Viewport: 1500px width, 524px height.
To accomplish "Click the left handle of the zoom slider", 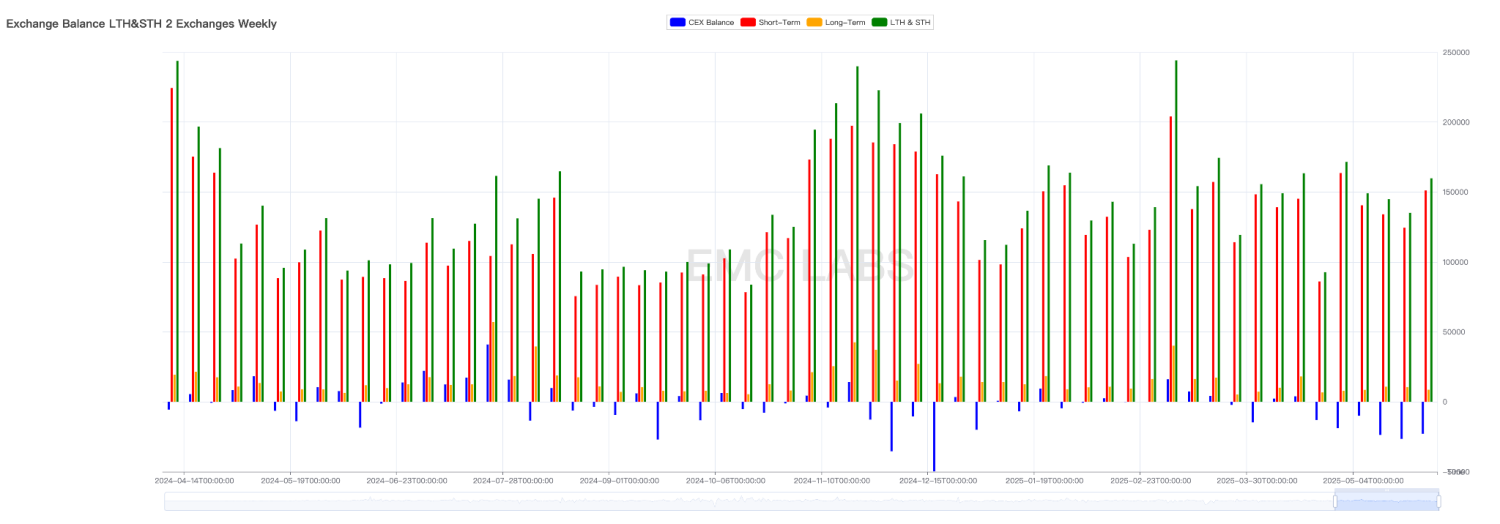I will pos(1335,501).
